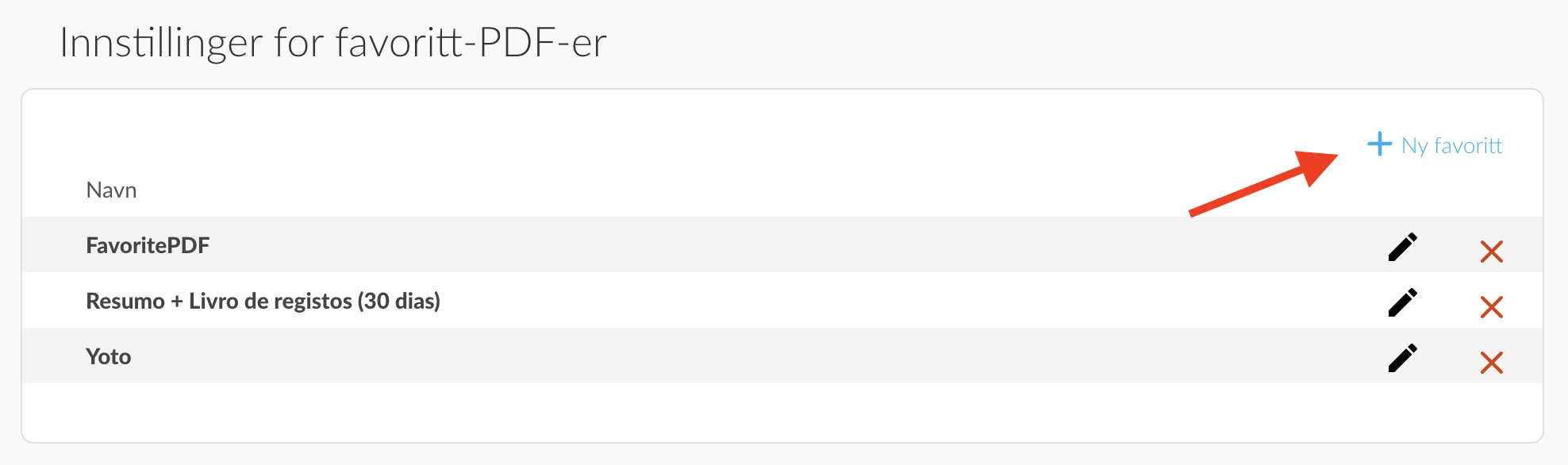Delete the FavoritePDF entry with red X
This screenshot has width=1568, height=465.
pyautogui.click(x=1492, y=252)
